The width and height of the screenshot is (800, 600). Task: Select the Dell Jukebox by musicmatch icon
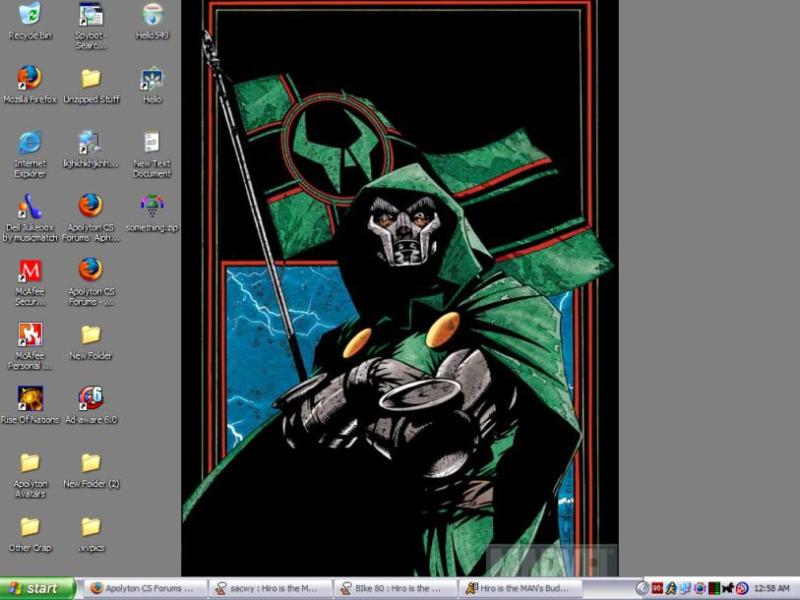[30, 207]
